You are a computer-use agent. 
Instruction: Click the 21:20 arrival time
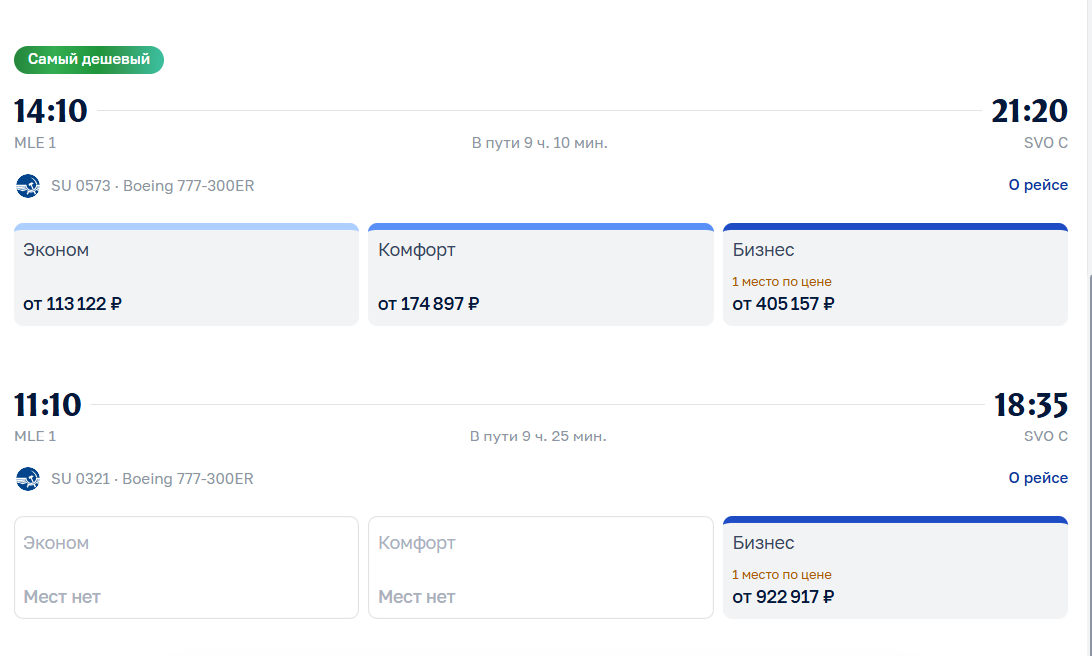click(1029, 111)
